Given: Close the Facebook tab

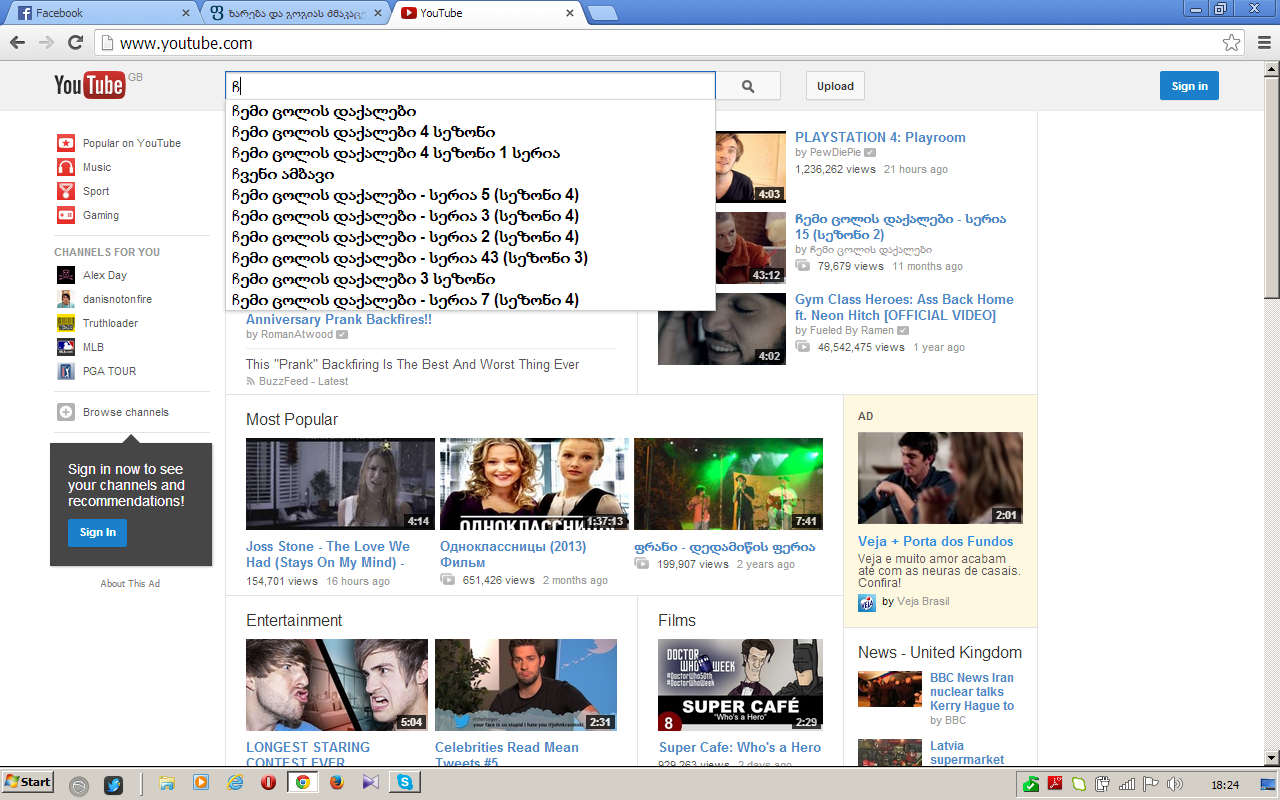Looking at the screenshot, I should click(x=185, y=13).
